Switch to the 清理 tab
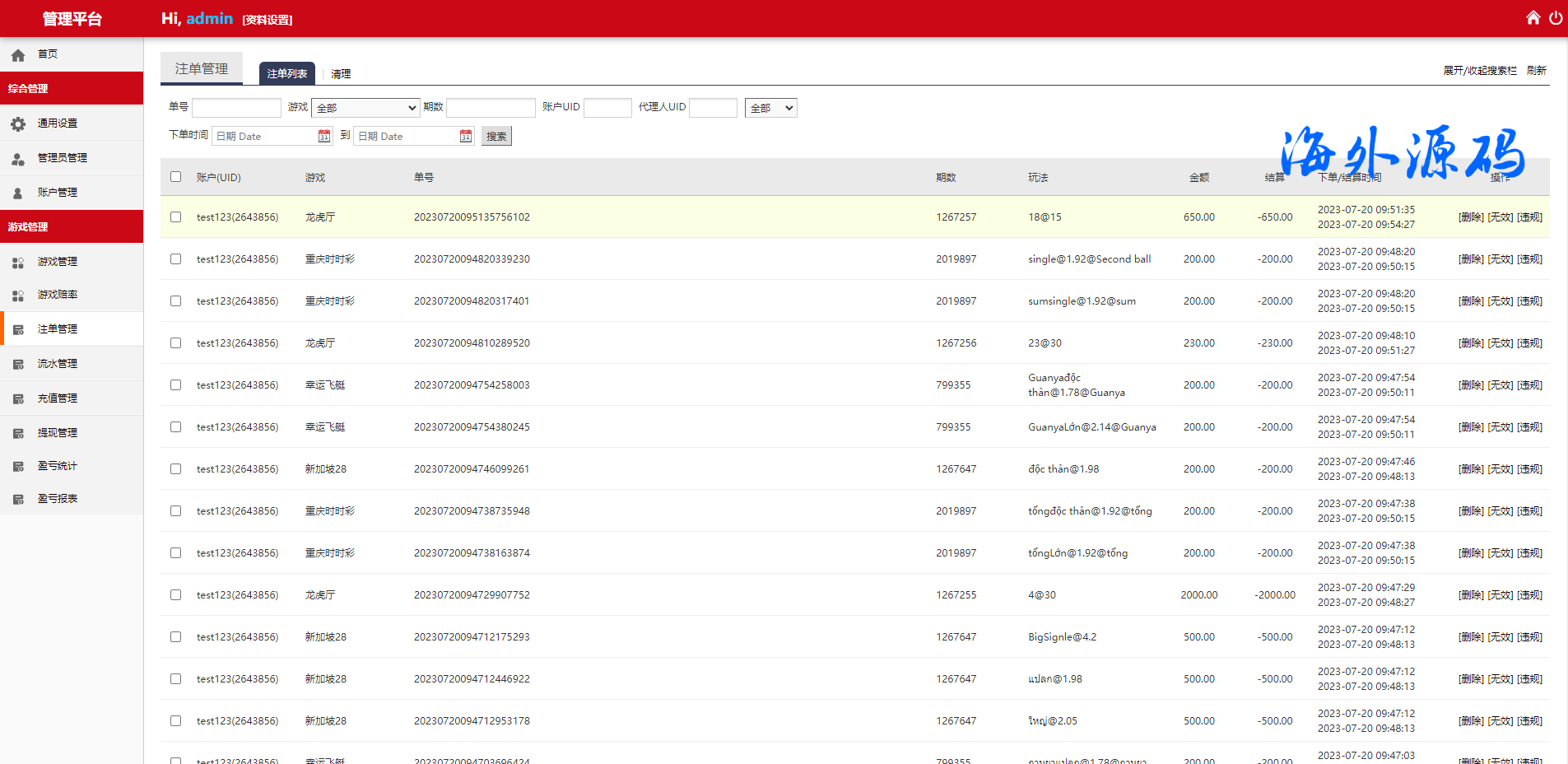1568x764 pixels. tap(341, 74)
